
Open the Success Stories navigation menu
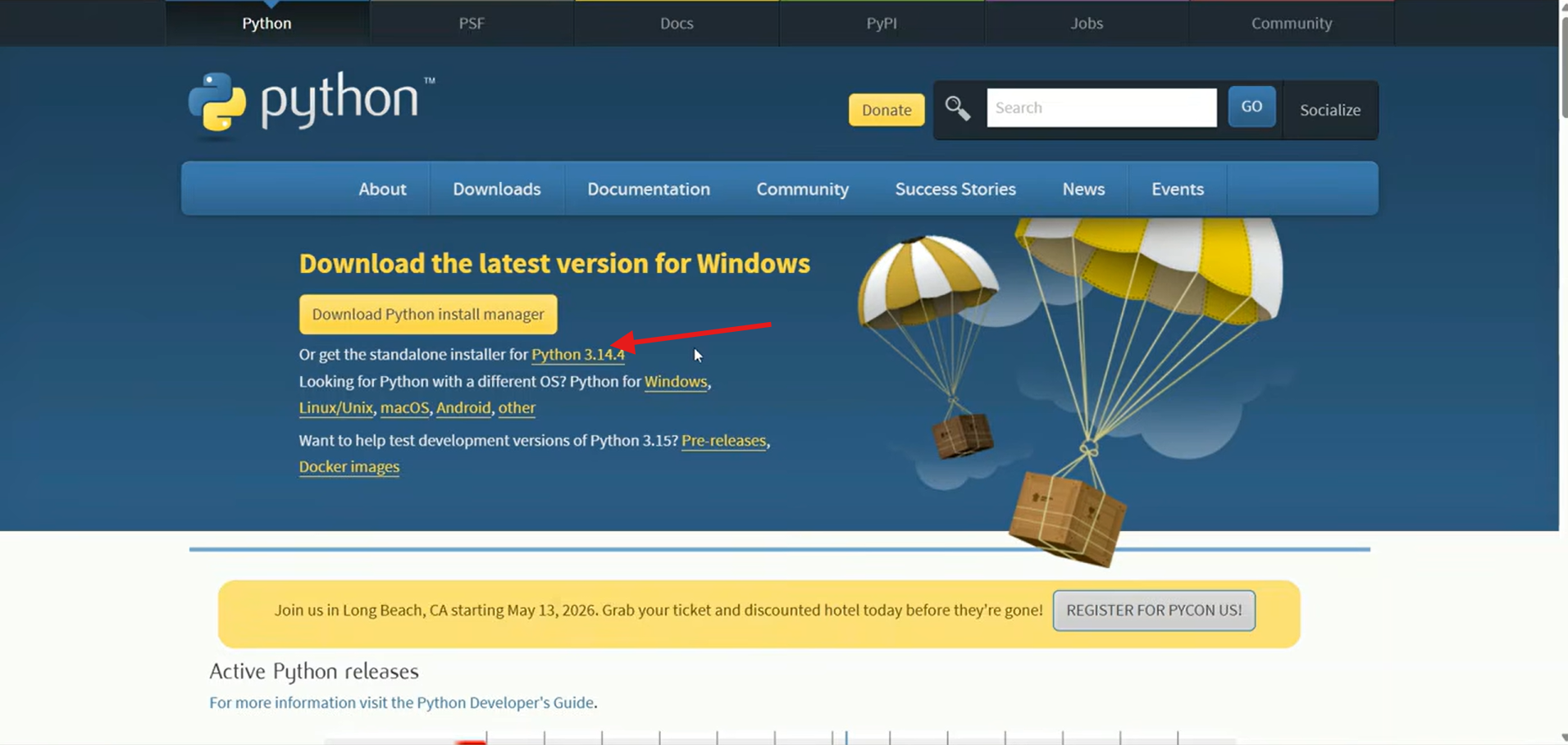tap(955, 189)
